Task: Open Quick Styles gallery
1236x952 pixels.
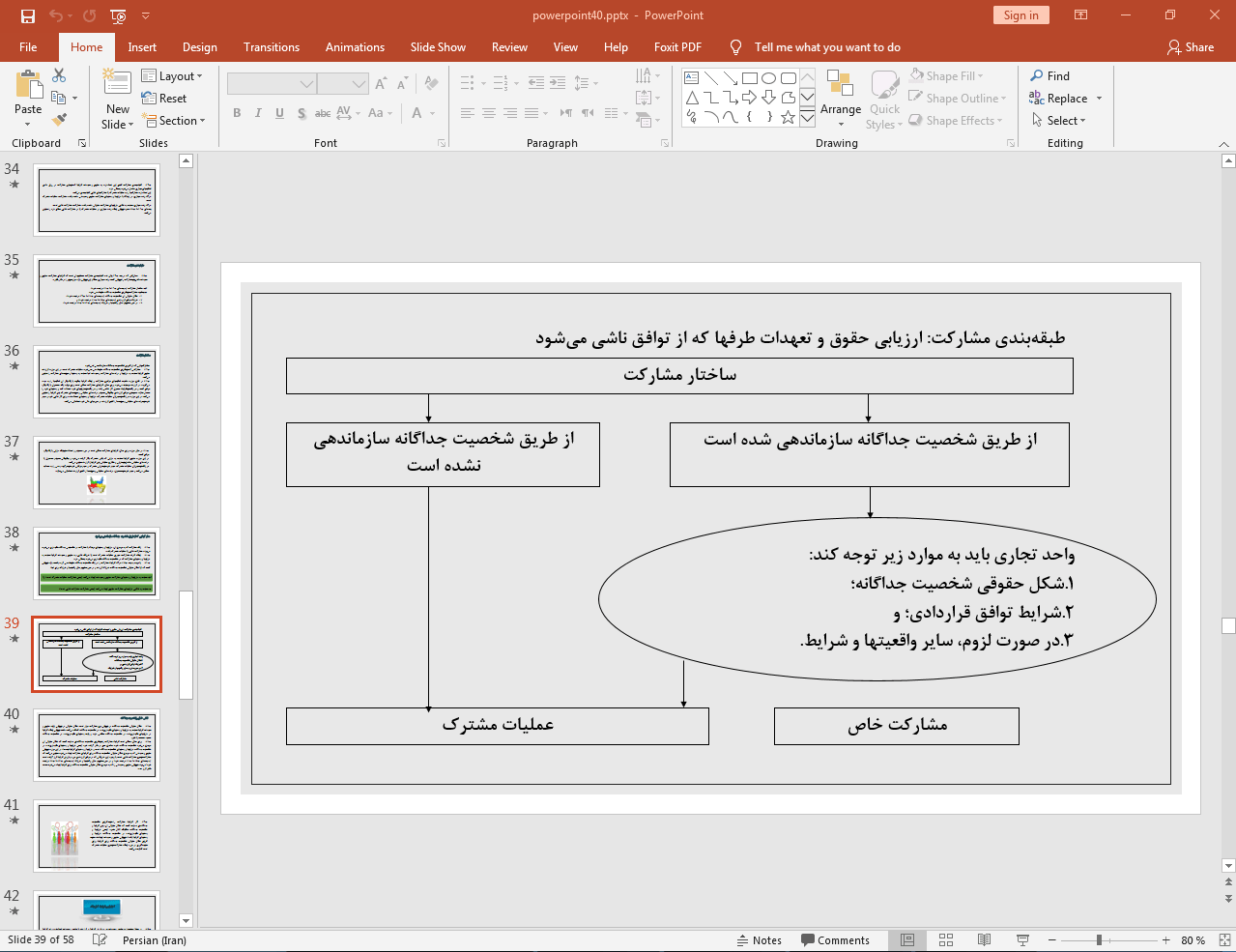Action: coord(884,99)
